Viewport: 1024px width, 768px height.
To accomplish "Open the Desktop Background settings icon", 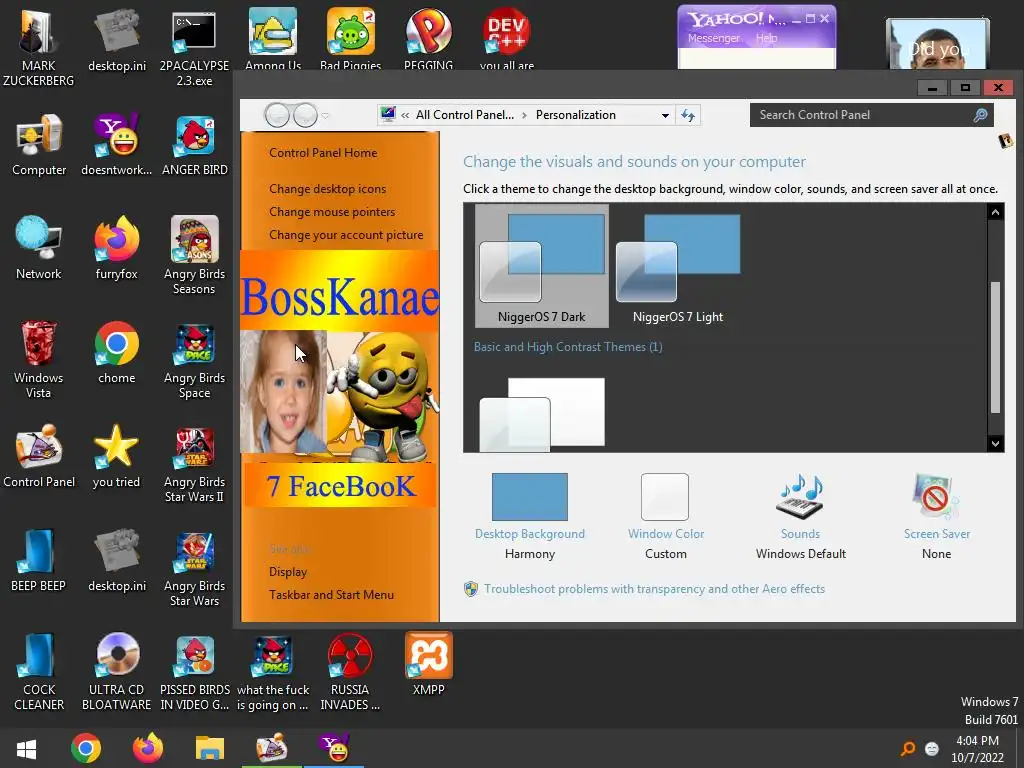I will click(x=530, y=497).
